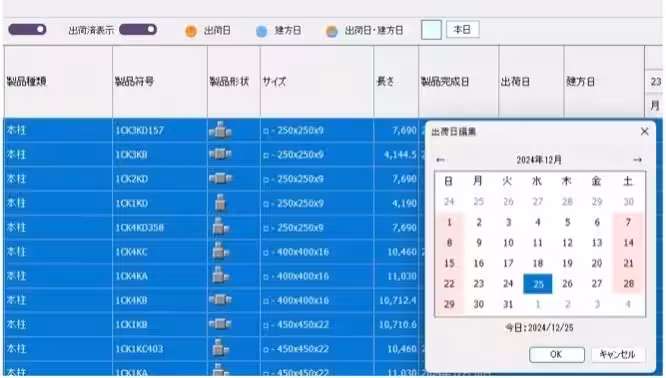Pick Saturday 21 in the calendar

pyautogui.click(x=628, y=263)
